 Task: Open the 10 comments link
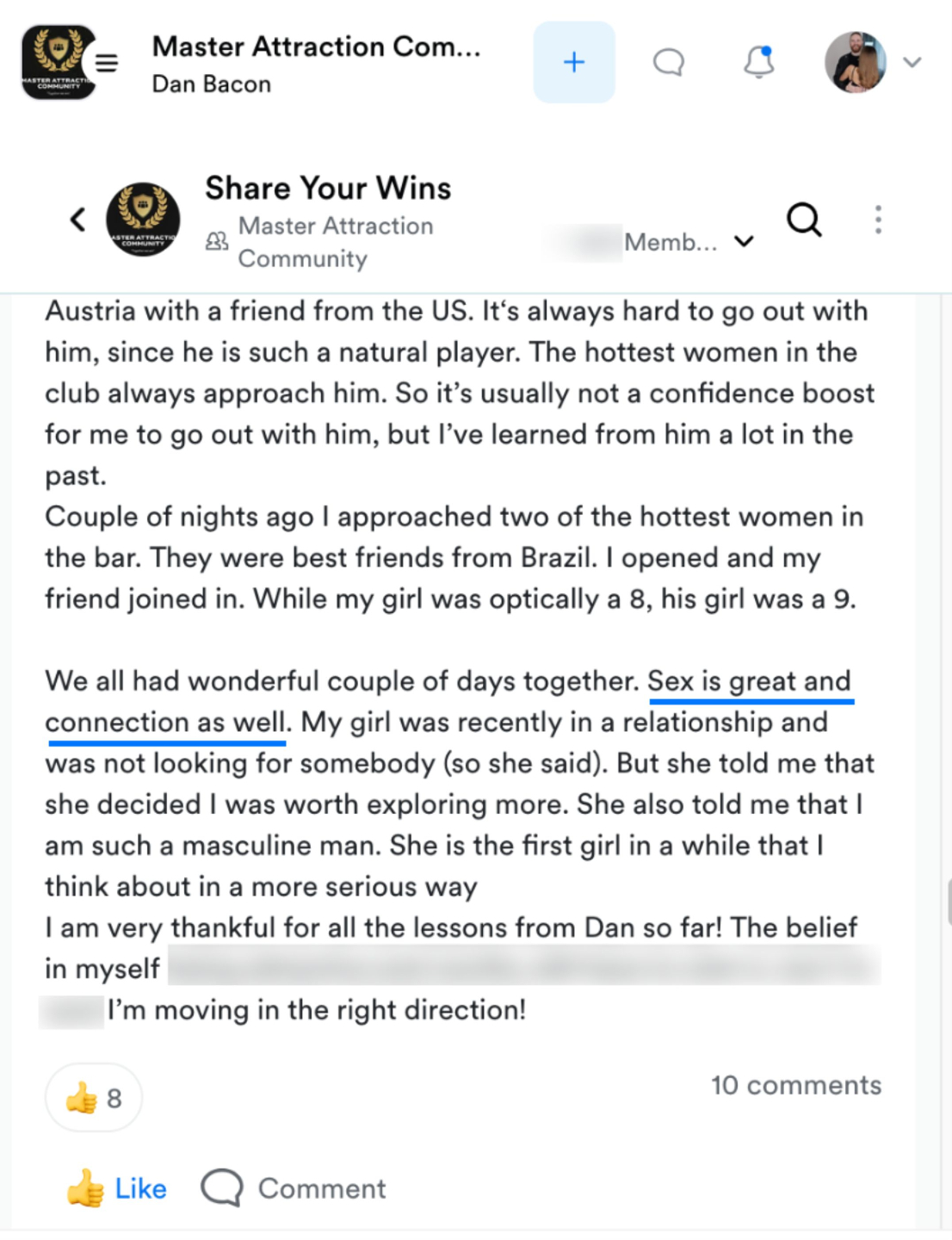(x=796, y=1085)
